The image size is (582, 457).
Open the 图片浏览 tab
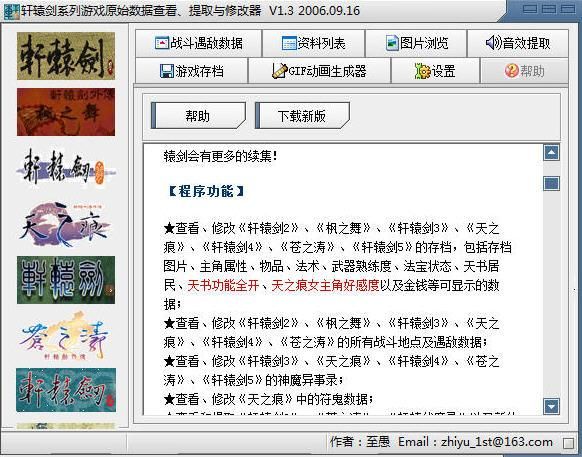(x=416, y=43)
